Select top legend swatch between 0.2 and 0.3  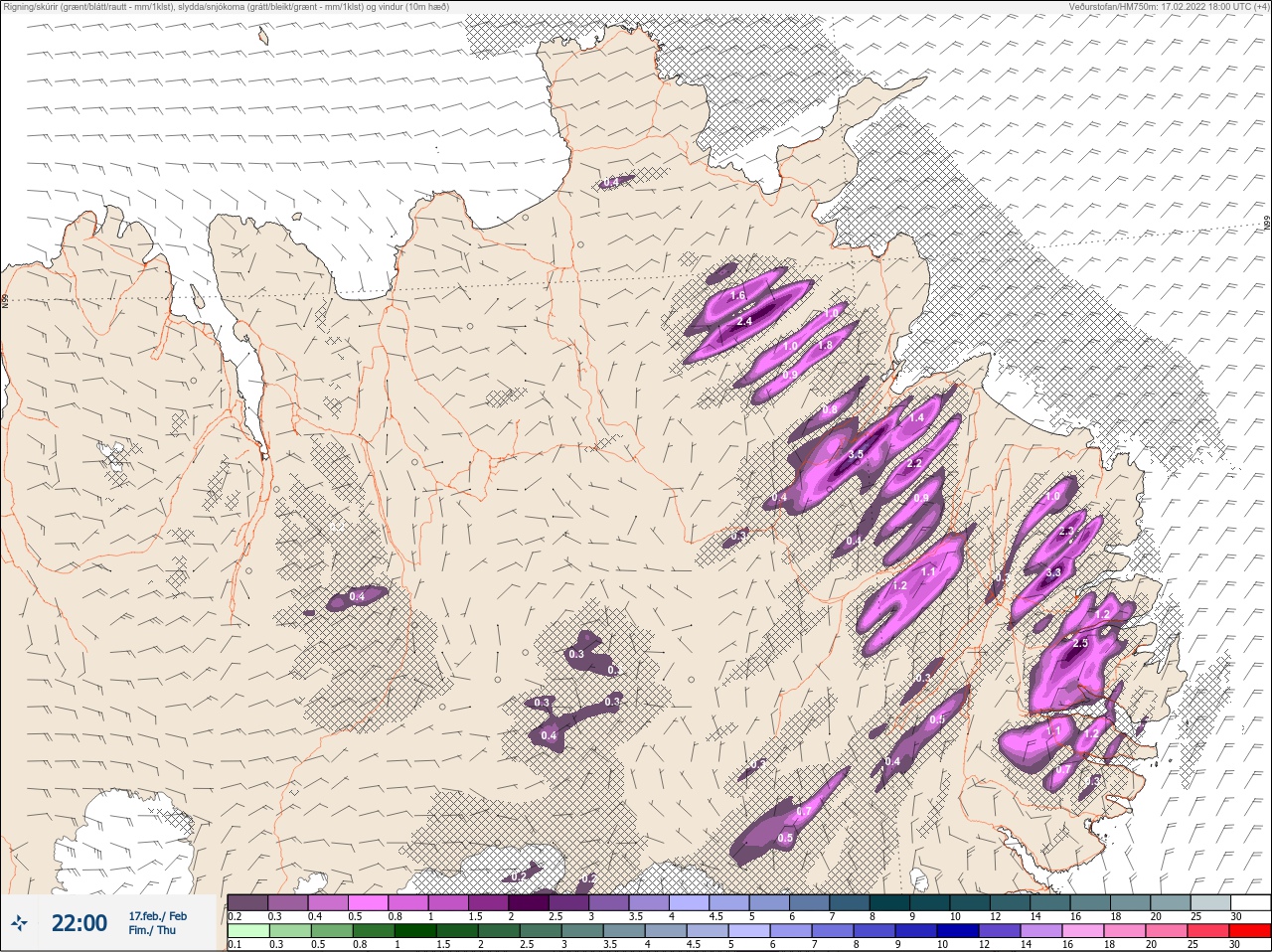pyautogui.click(x=248, y=902)
